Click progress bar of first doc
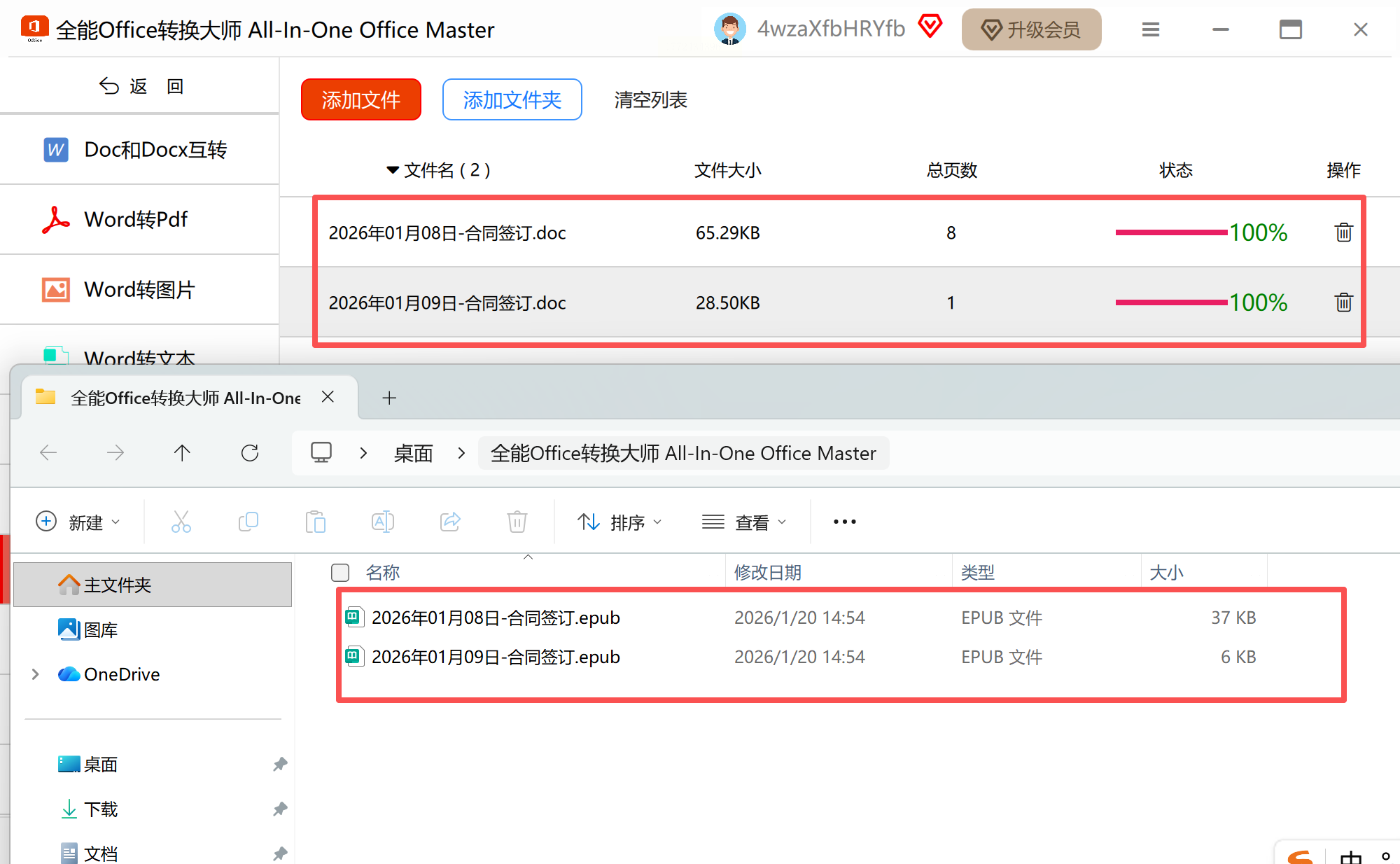 pyautogui.click(x=1171, y=232)
